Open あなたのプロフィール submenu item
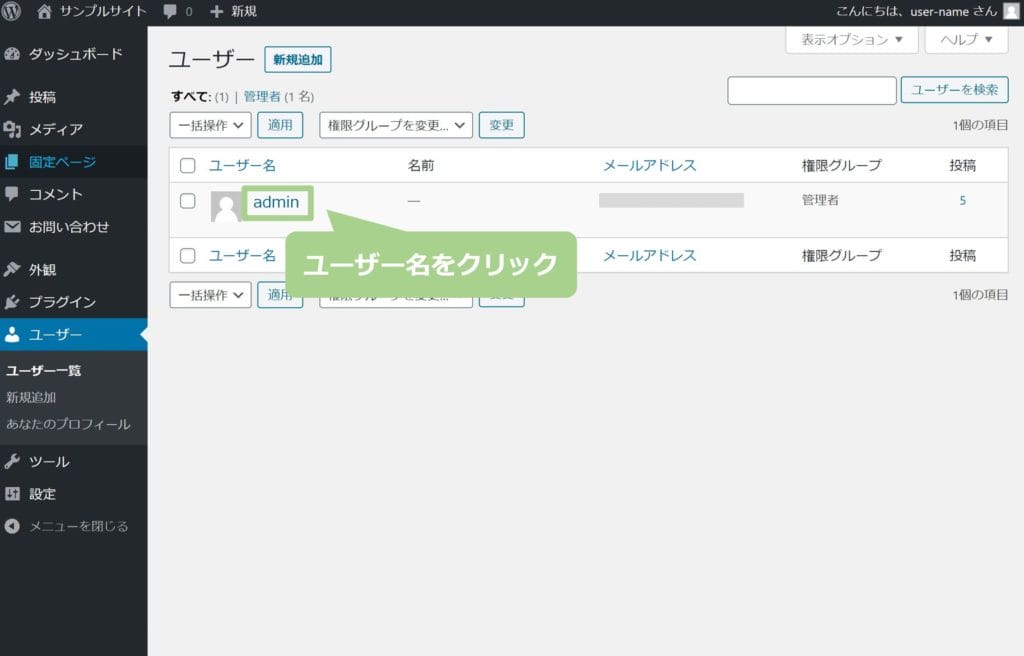This screenshot has width=1024, height=656. pyautogui.click(x=68, y=424)
